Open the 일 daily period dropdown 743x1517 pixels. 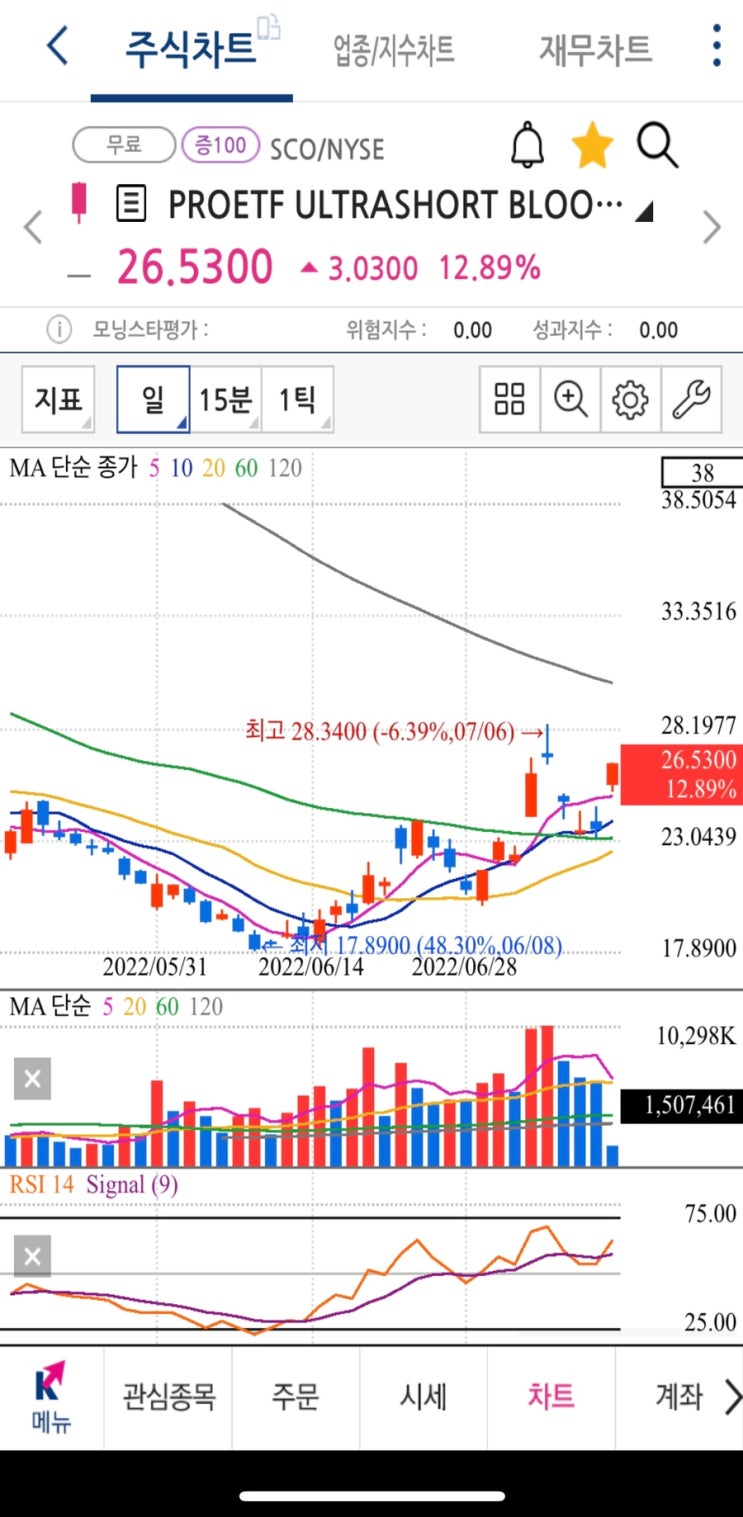pyautogui.click(x=153, y=400)
